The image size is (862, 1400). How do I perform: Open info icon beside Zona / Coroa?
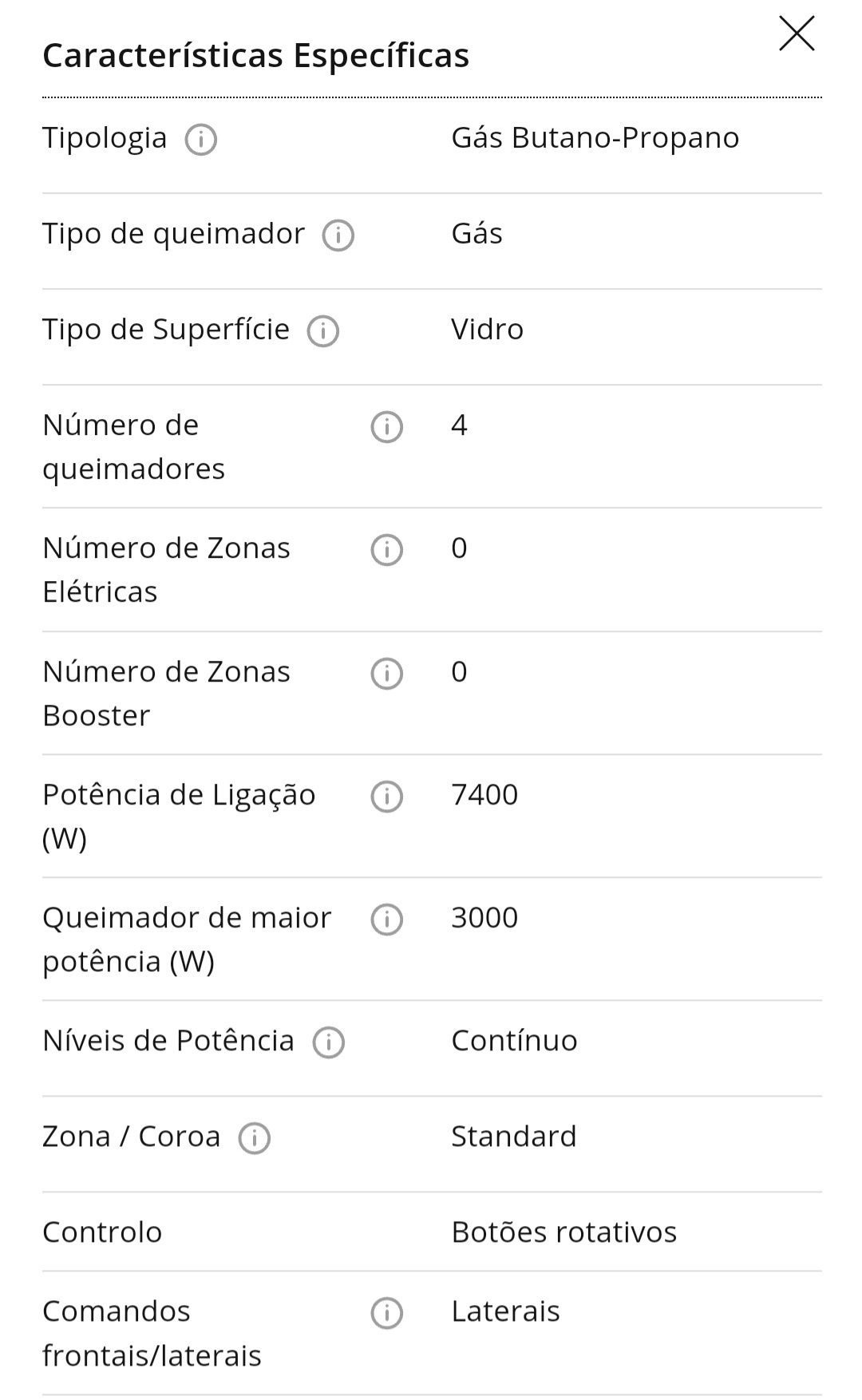[x=254, y=1138]
